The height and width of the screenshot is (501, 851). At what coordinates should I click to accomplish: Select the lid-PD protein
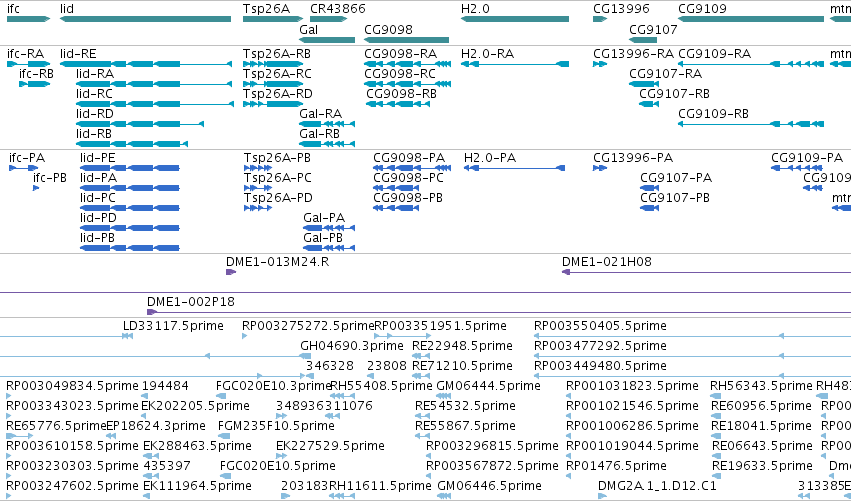tap(130, 229)
